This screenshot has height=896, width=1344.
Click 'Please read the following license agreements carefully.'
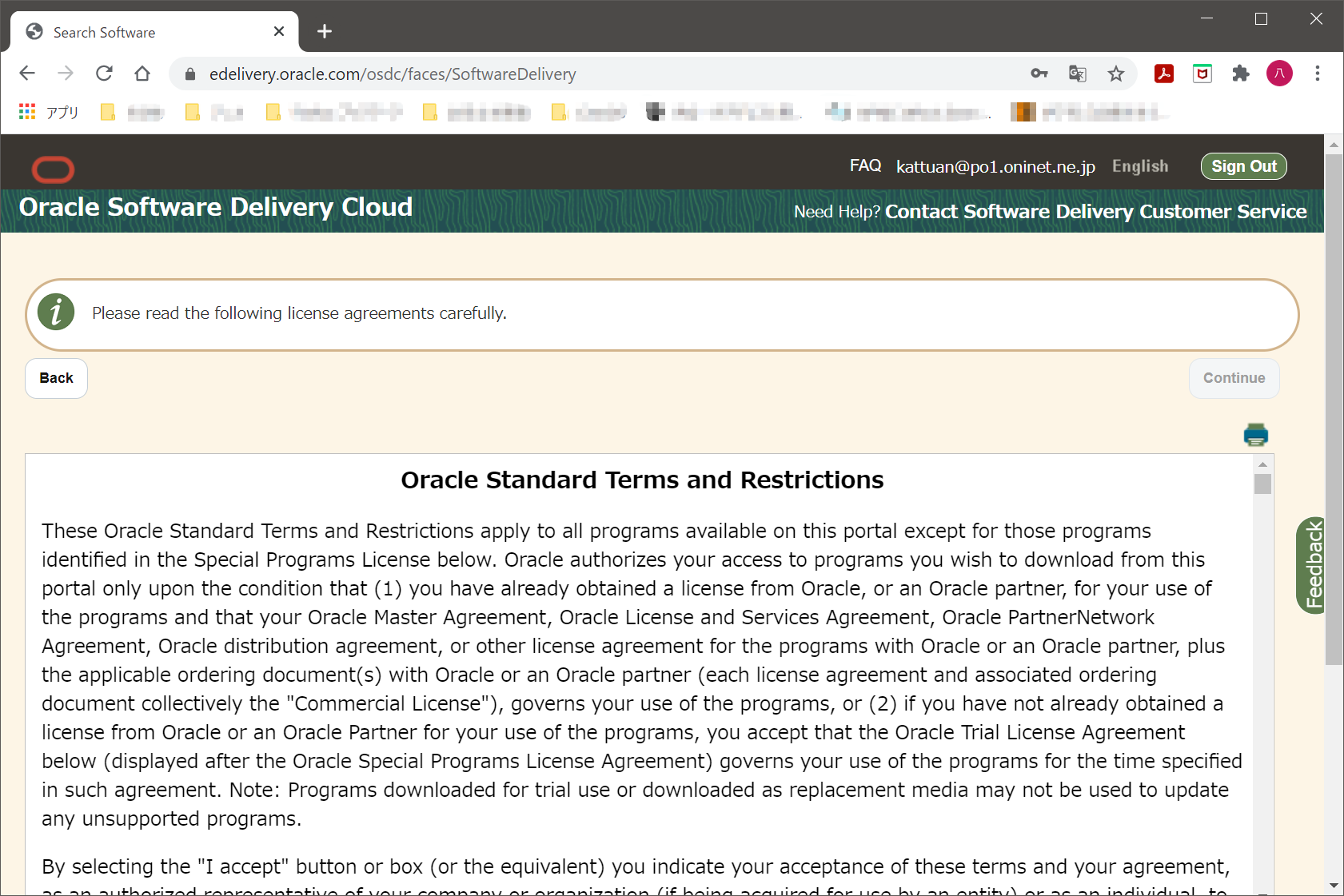[x=299, y=313]
